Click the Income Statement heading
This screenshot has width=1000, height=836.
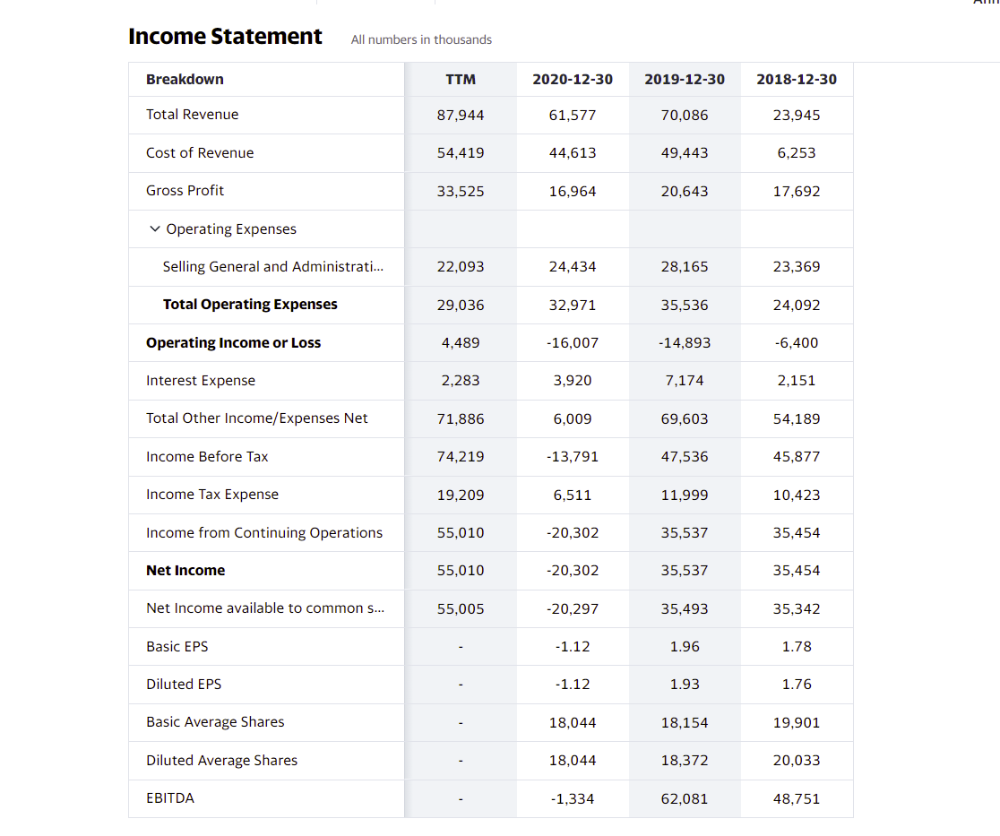point(225,37)
